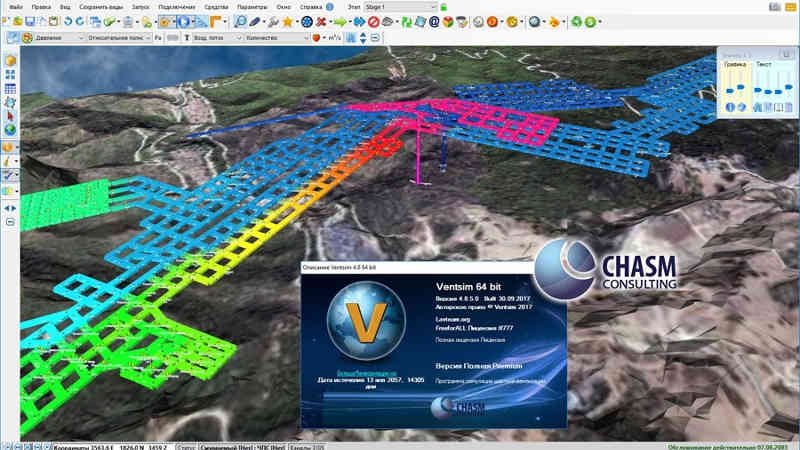This screenshot has height=450, width=800.
Task: Toggle the T text display button
Action: point(186,38)
